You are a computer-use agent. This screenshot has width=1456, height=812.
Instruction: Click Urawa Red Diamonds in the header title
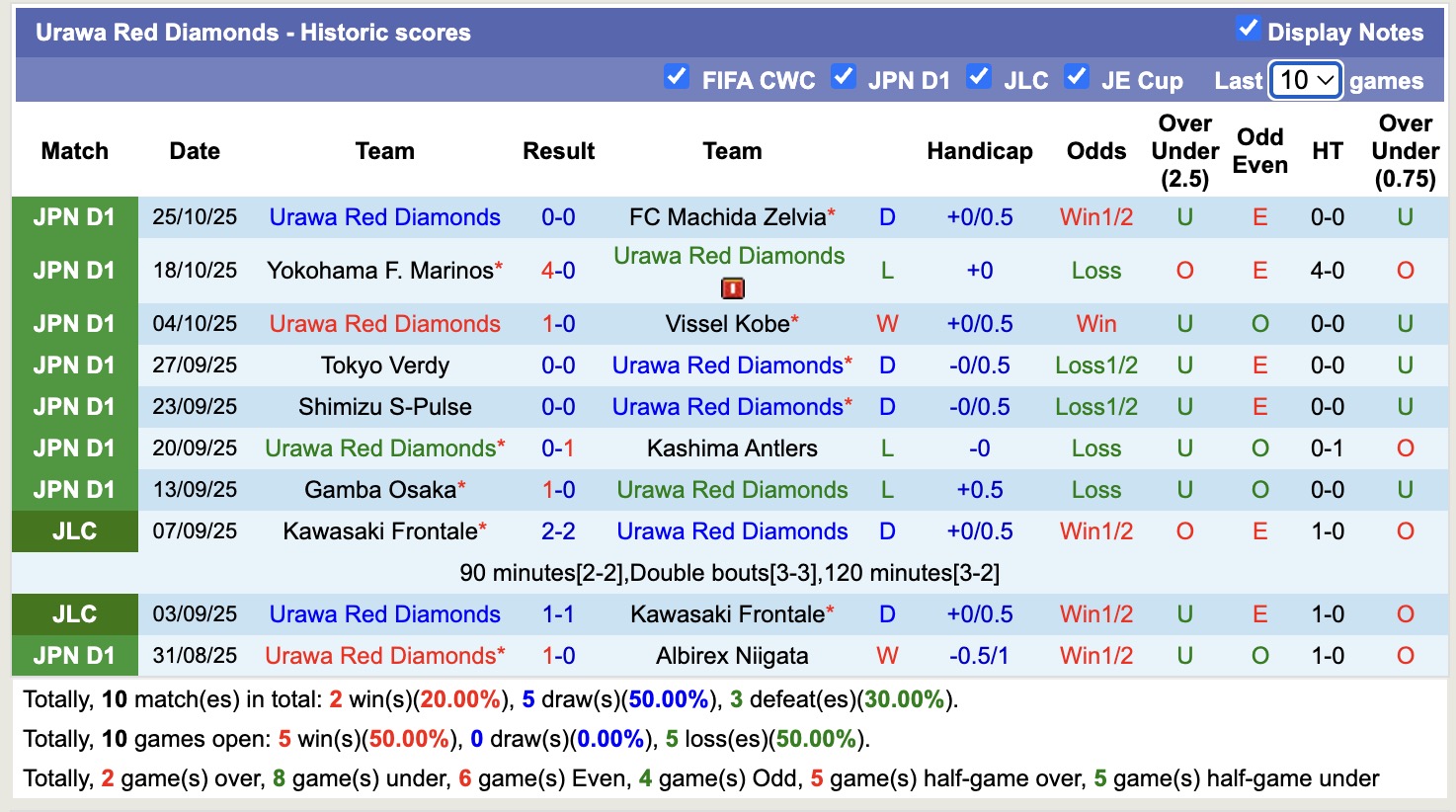[x=135, y=31]
